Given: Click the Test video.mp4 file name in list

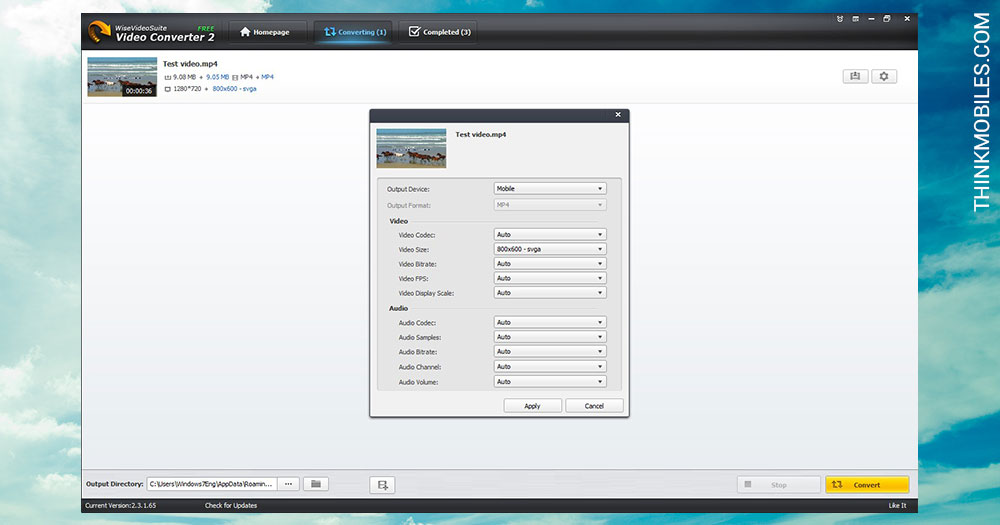Looking at the screenshot, I should tap(190, 64).
